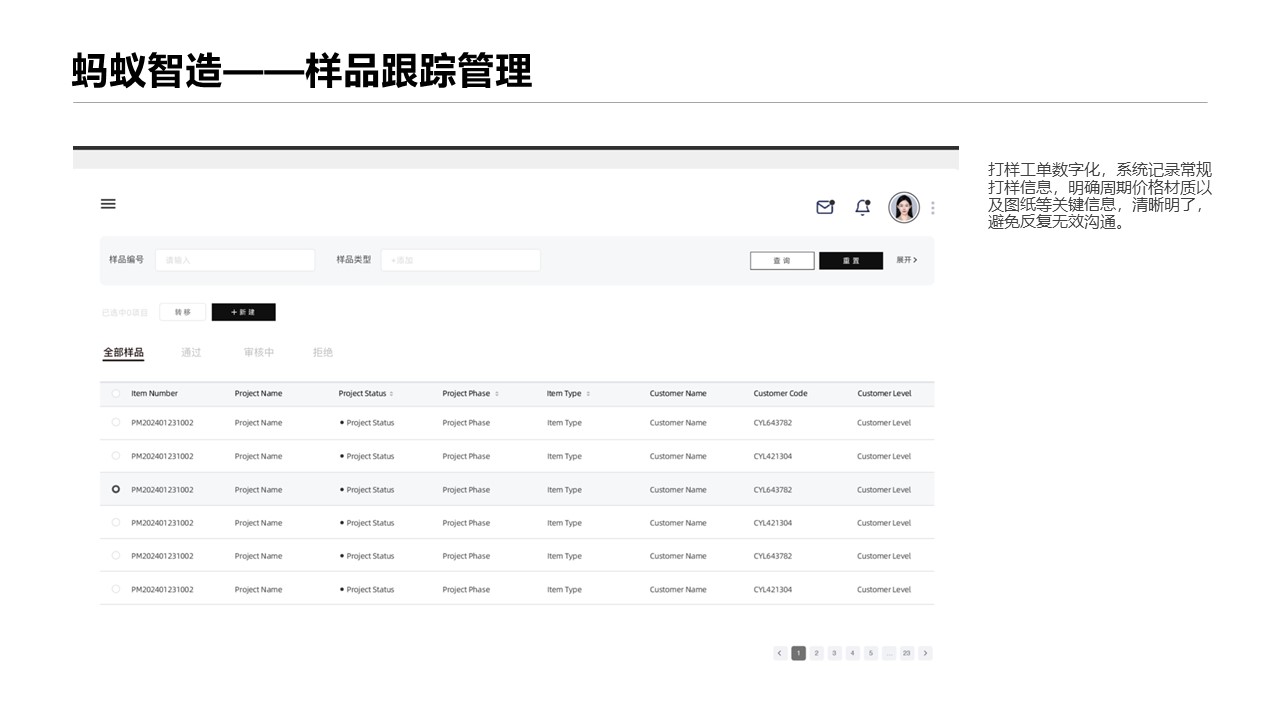Click the Customer Code column header
Image resolution: width=1280 pixels, height=720 pixels.
coord(780,394)
